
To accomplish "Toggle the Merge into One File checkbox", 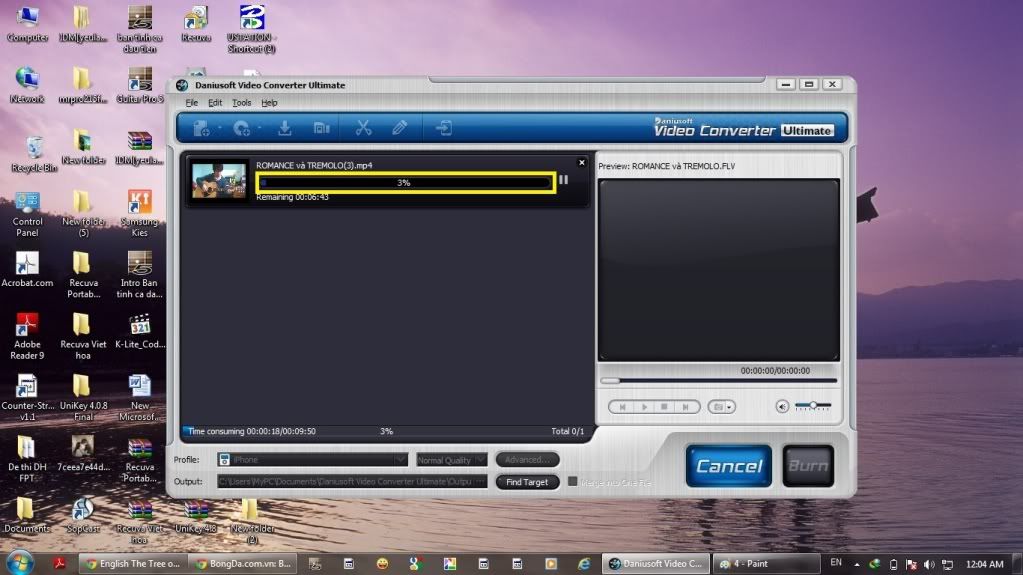I will click(572, 482).
